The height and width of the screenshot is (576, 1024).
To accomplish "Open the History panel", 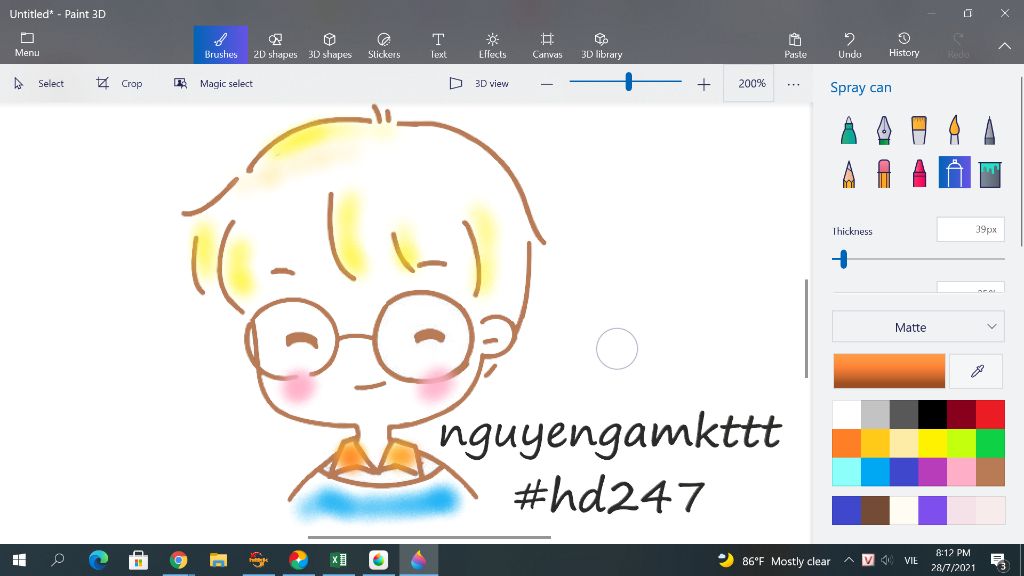I will coord(904,44).
